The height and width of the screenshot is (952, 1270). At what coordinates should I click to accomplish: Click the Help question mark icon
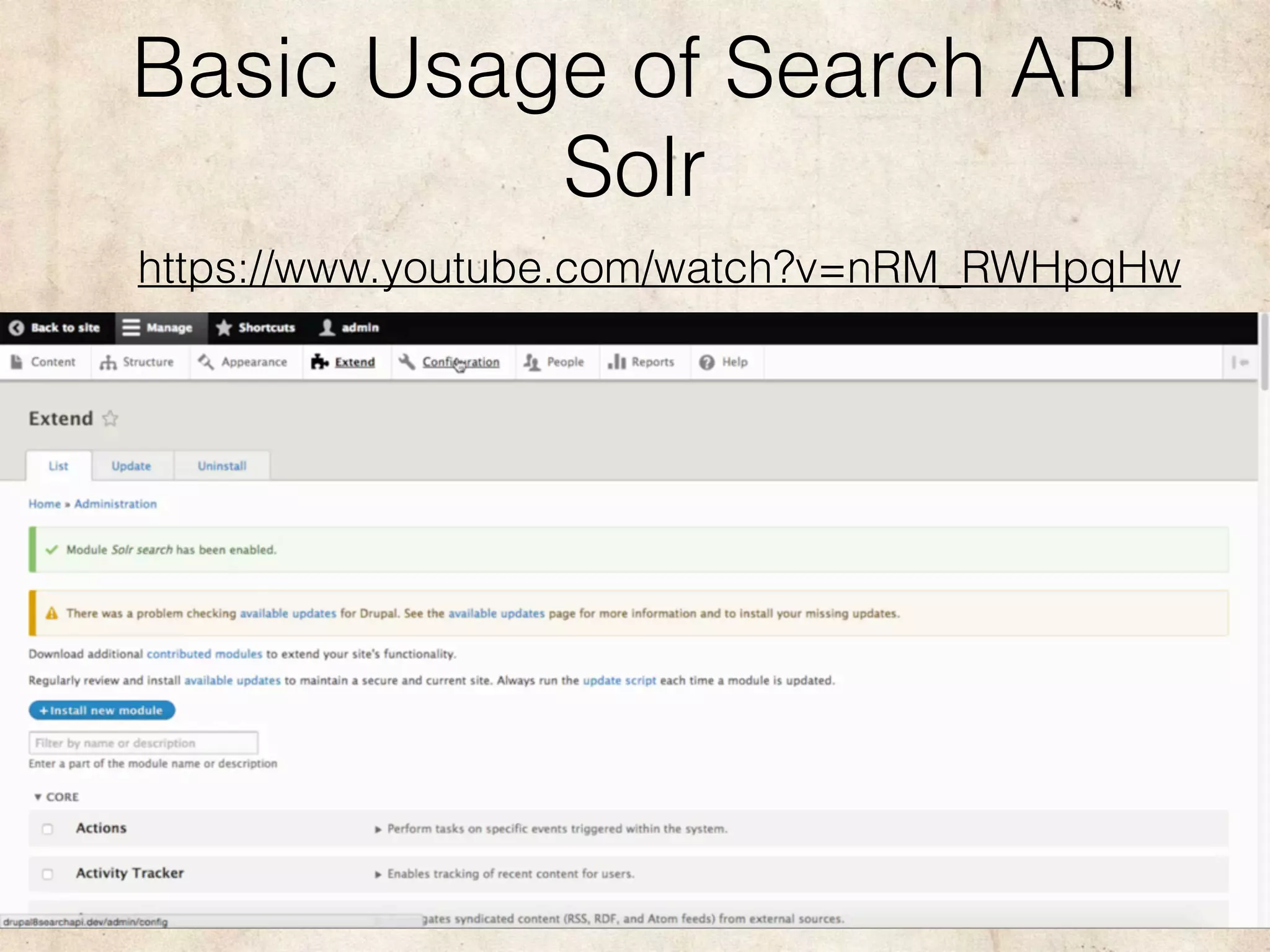(707, 362)
